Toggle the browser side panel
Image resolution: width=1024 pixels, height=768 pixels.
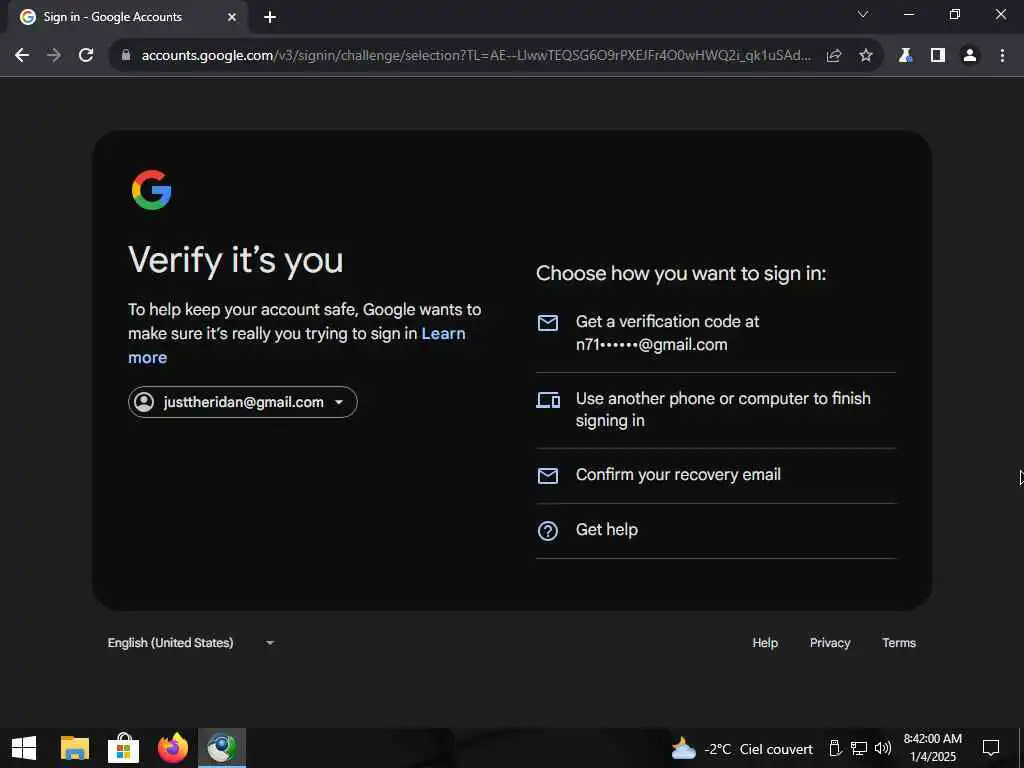(938, 56)
